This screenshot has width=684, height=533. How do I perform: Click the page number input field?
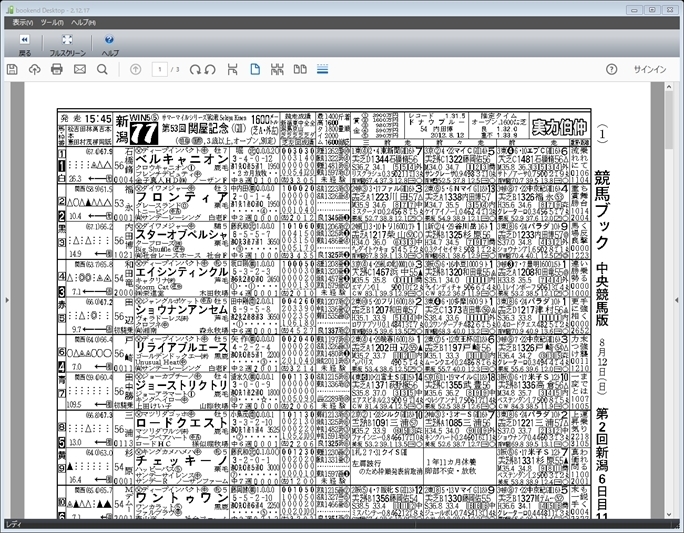pos(160,69)
